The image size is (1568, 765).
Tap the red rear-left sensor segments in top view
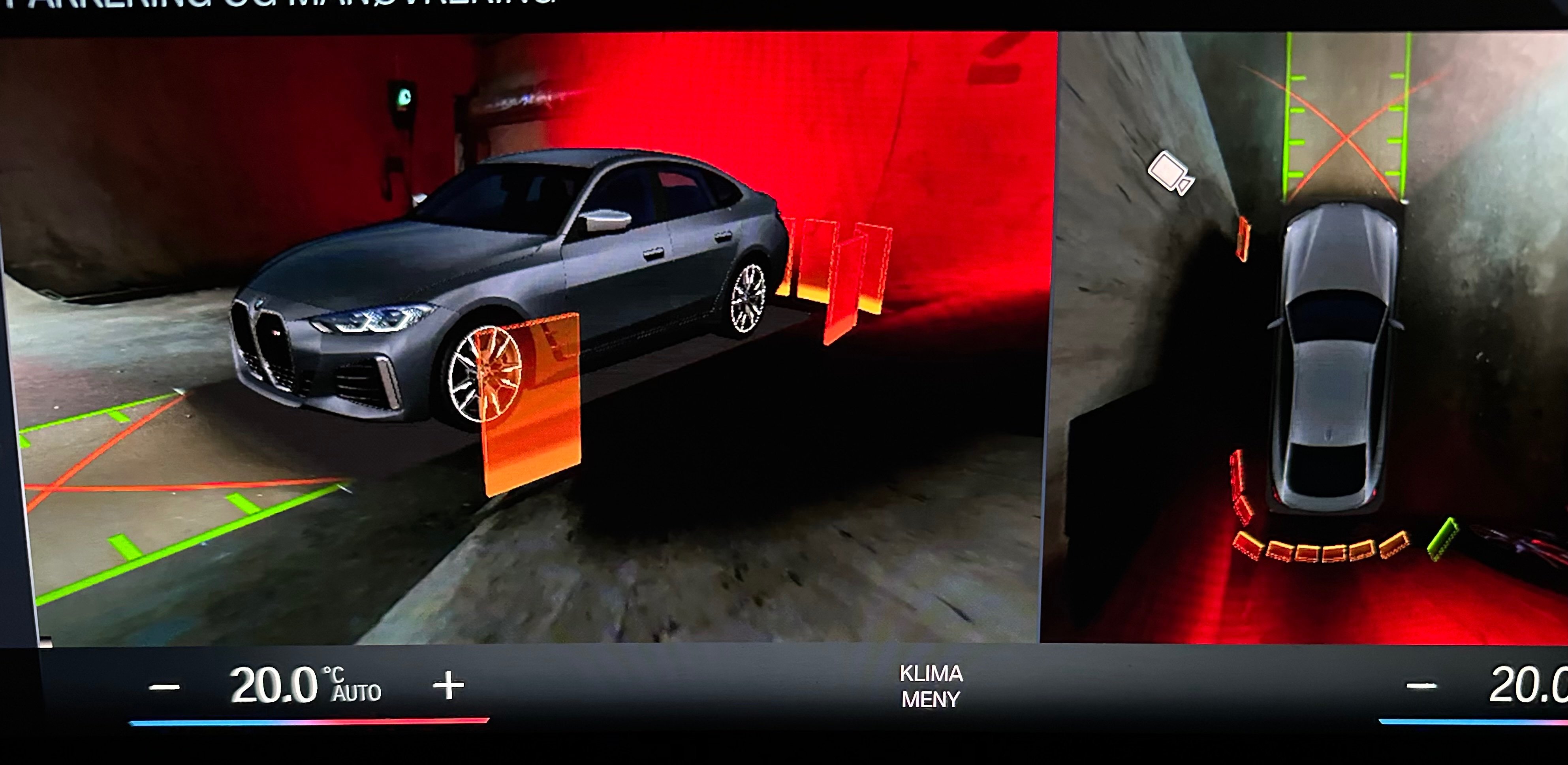[x=1240, y=487]
